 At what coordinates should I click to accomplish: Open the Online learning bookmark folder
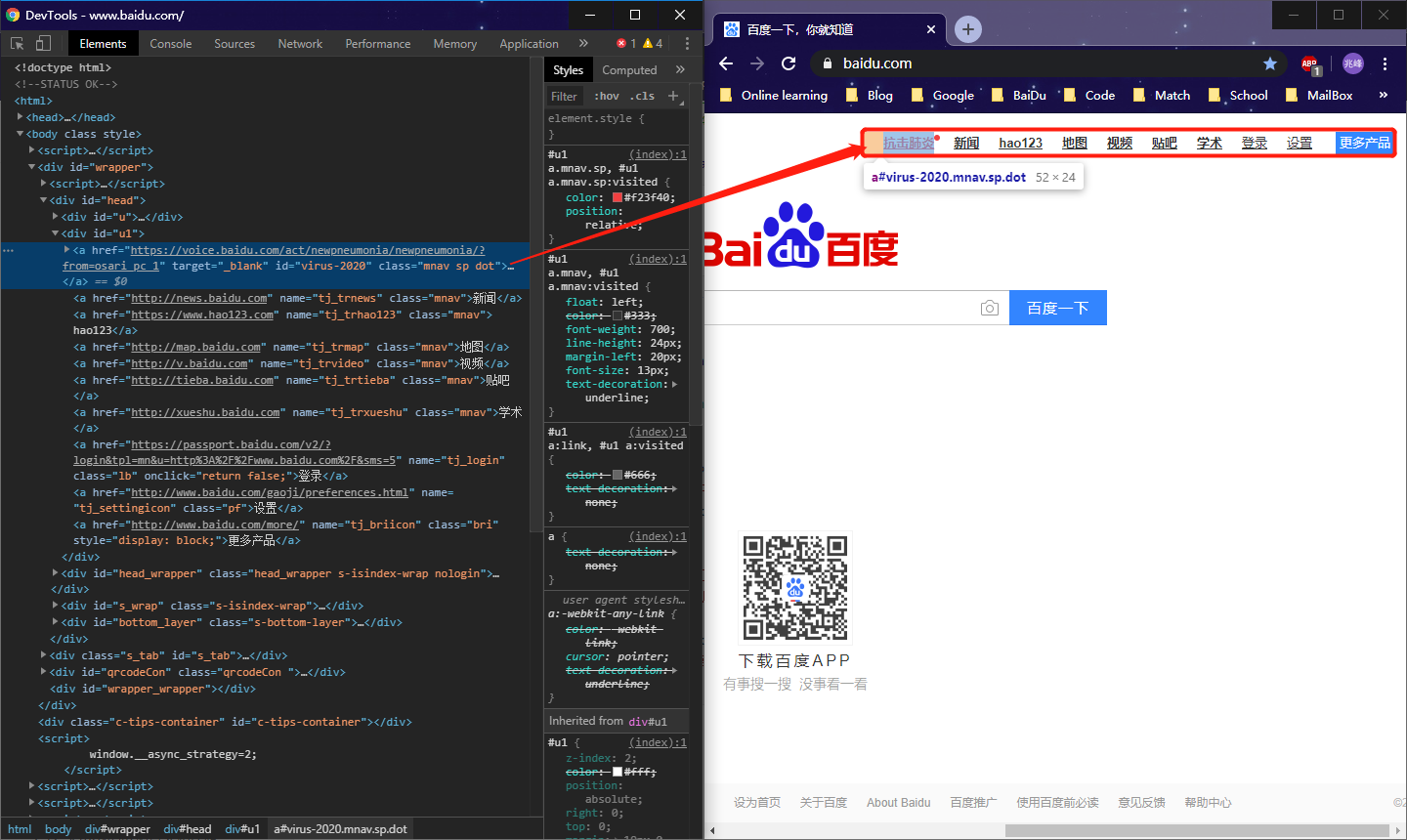click(774, 95)
